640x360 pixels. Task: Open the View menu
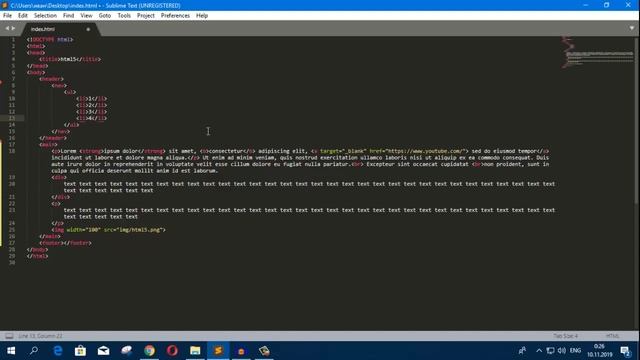point(86,16)
